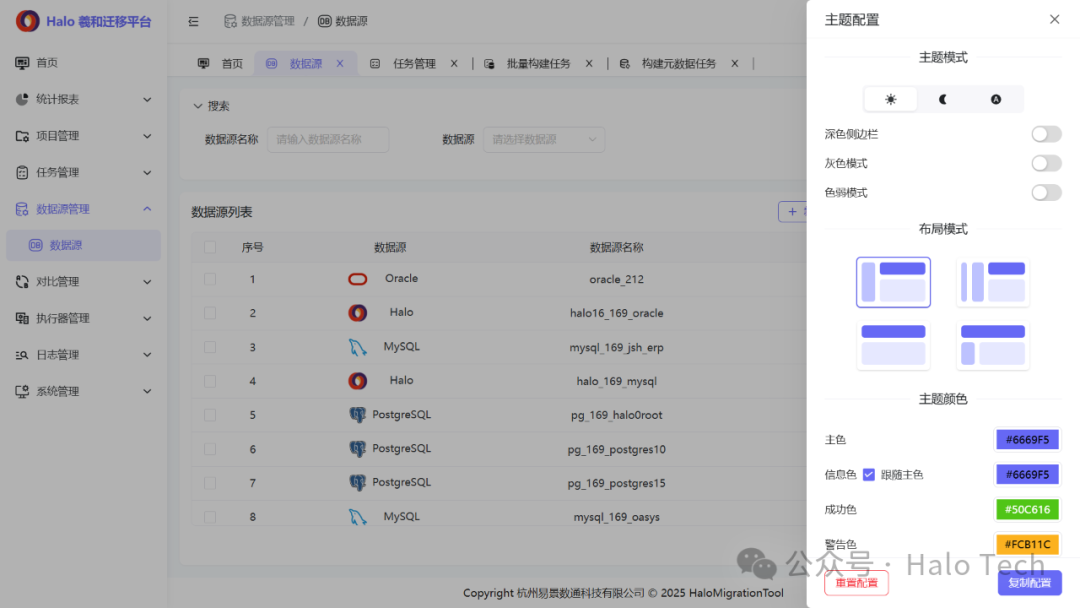Viewport: 1080px width, 608px height.
Task: Click the MySQL dolphin icon in the mysql_169_jsh_erp row
Action: pos(357,347)
